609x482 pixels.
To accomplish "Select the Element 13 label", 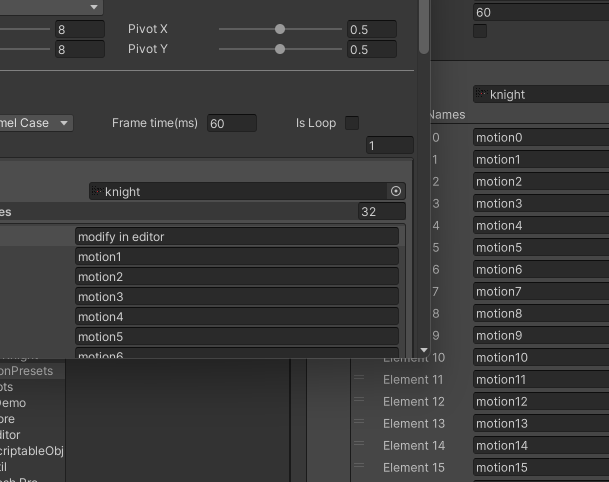I will pos(414,423).
